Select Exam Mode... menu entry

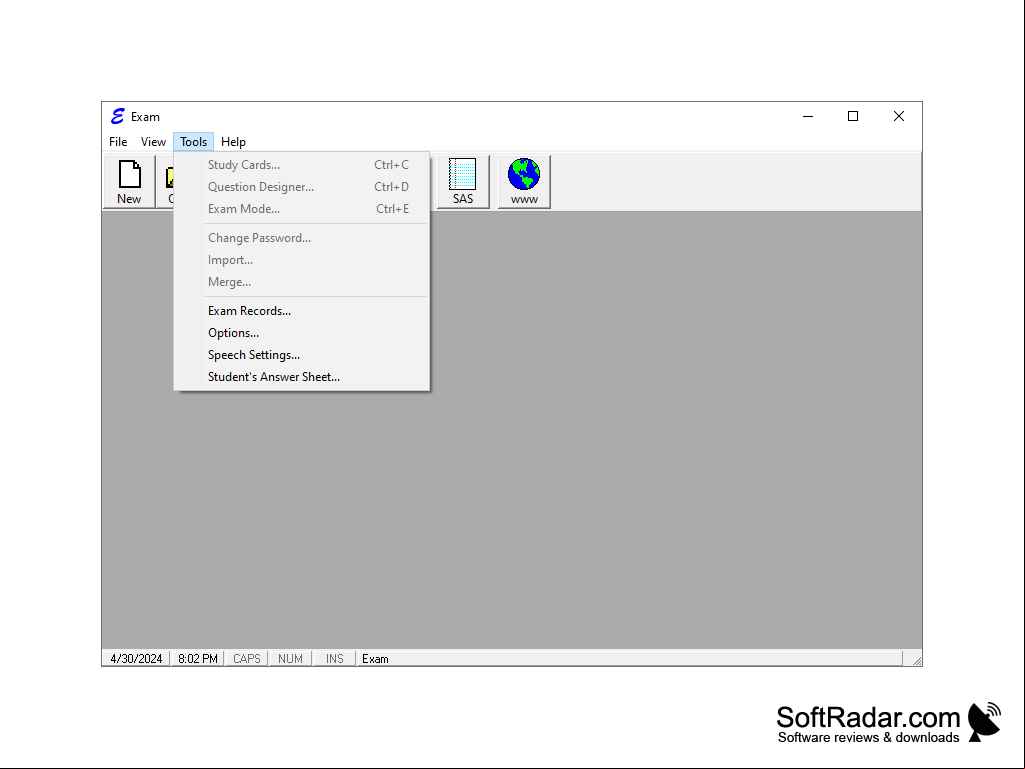(302, 209)
